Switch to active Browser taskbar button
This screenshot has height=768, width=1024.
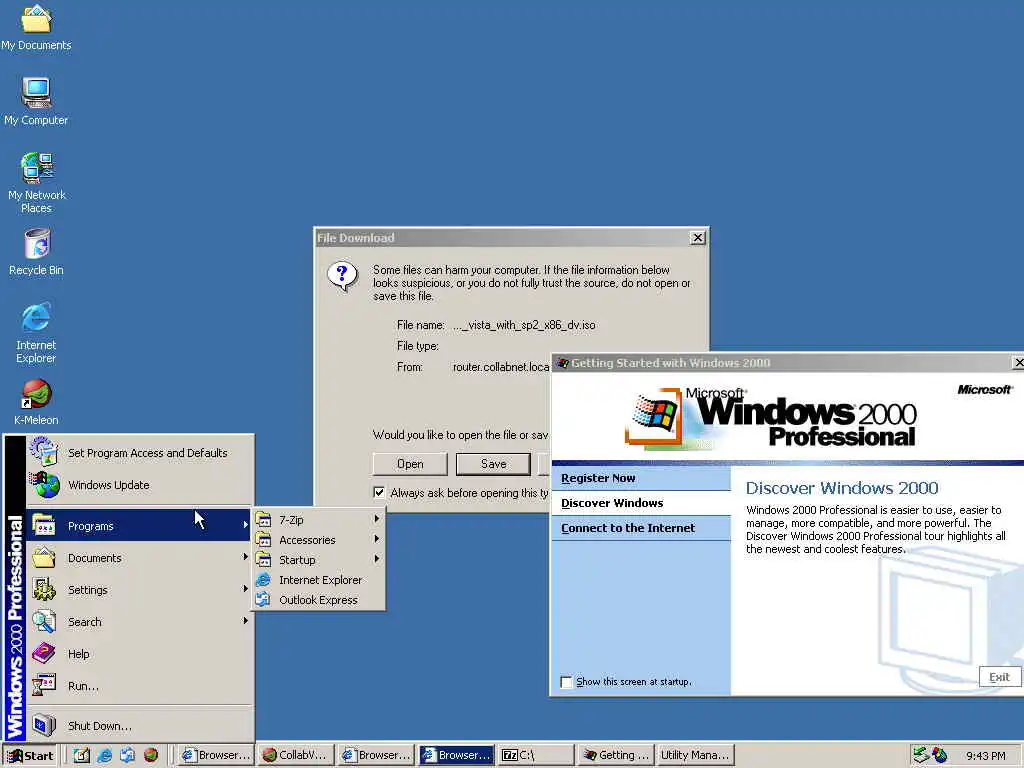click(456, 756)
